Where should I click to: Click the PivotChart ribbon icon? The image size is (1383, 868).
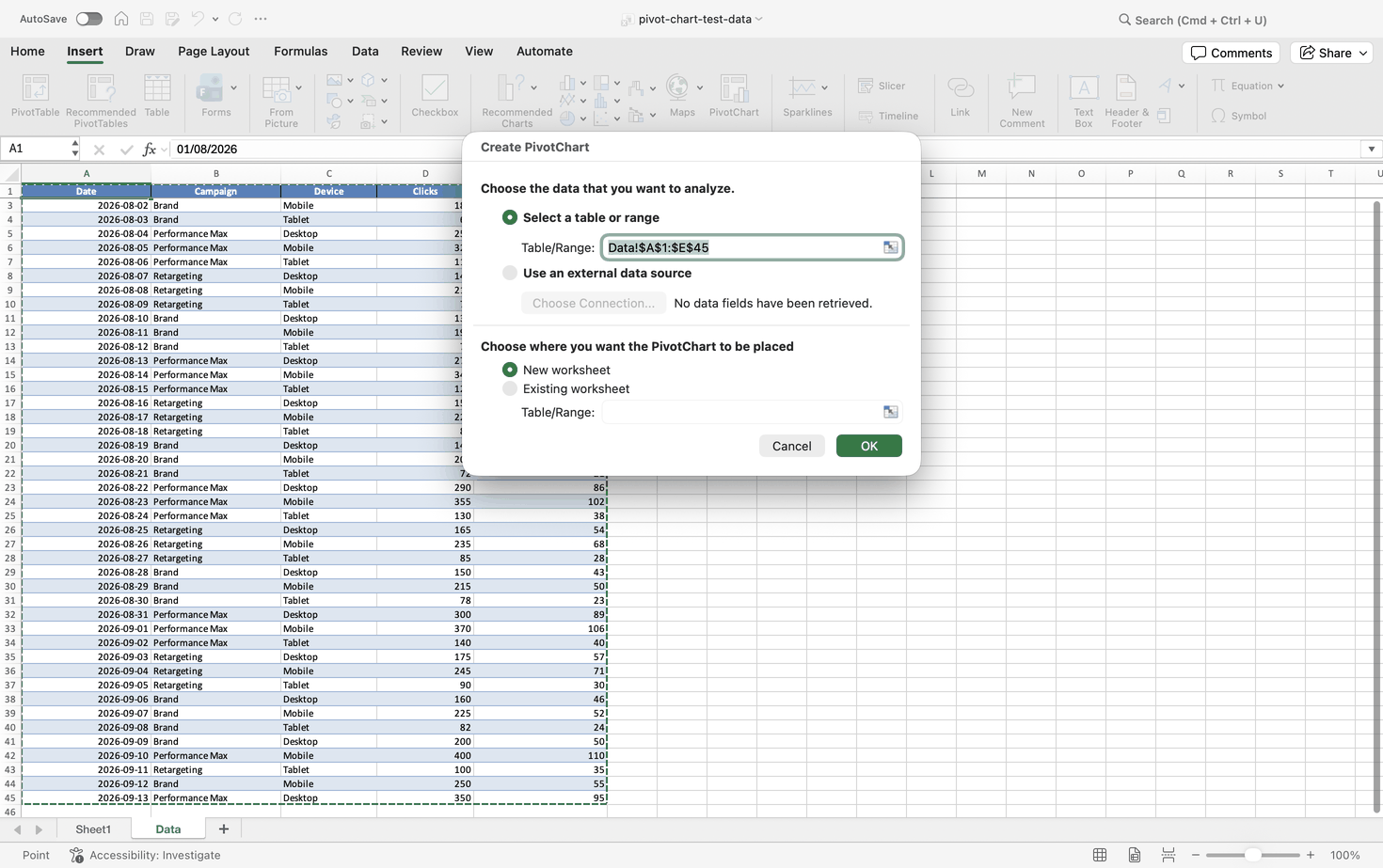(x=734, y=96)
